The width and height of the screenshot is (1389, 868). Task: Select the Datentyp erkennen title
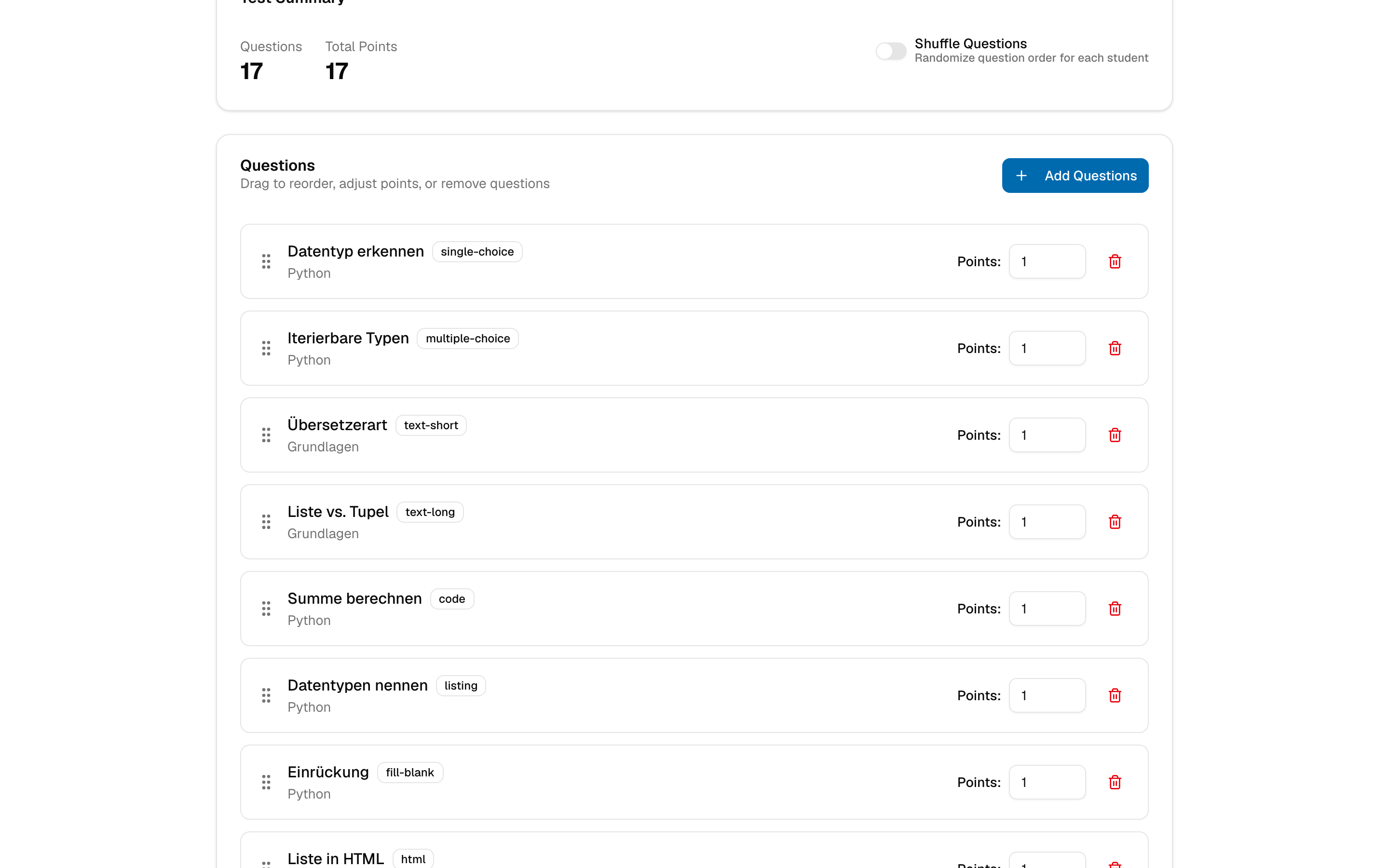pos(356,251)
